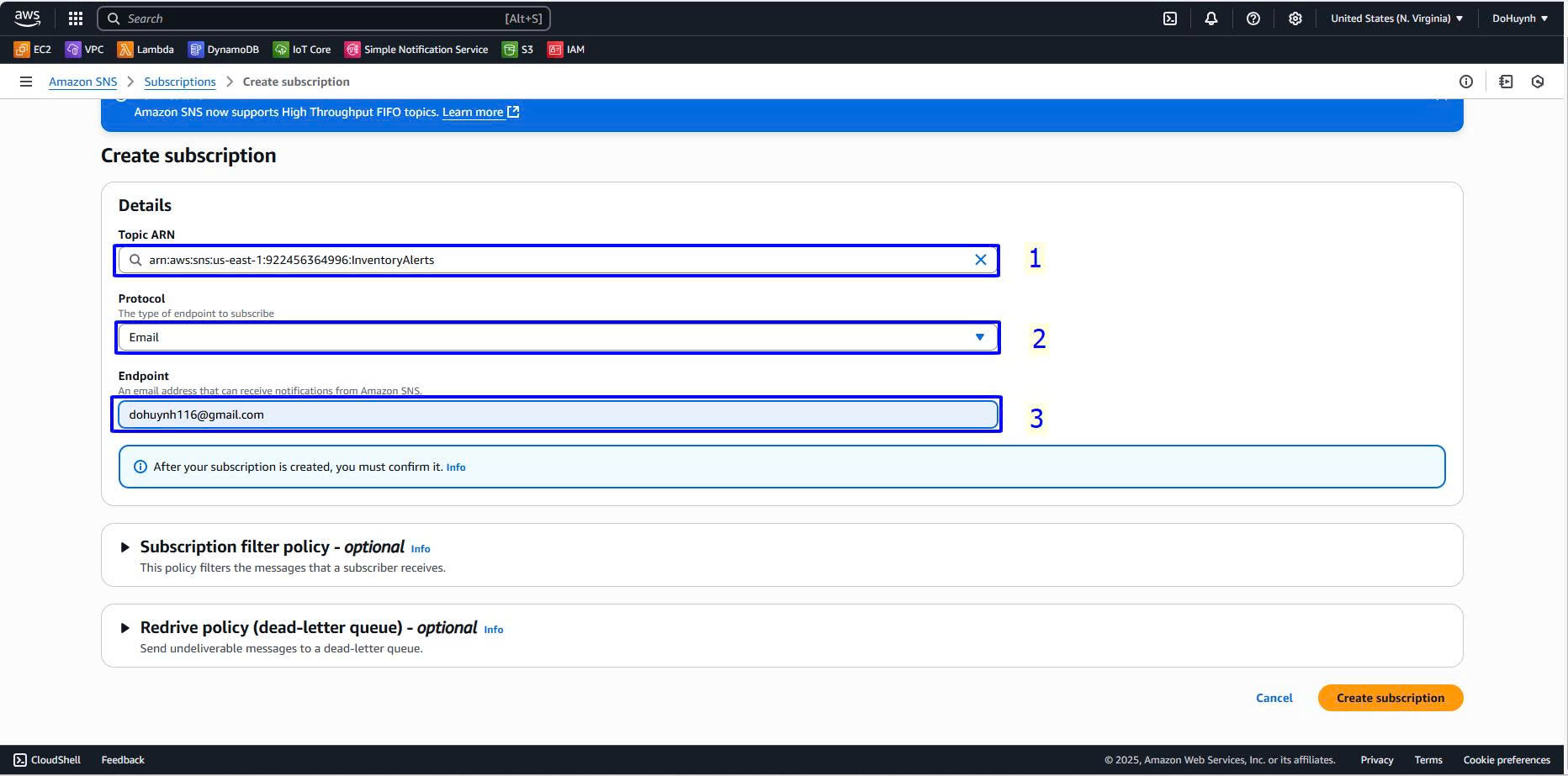Expand the Subscription filter policy section

pyautogui.click(x=125, y=547)
